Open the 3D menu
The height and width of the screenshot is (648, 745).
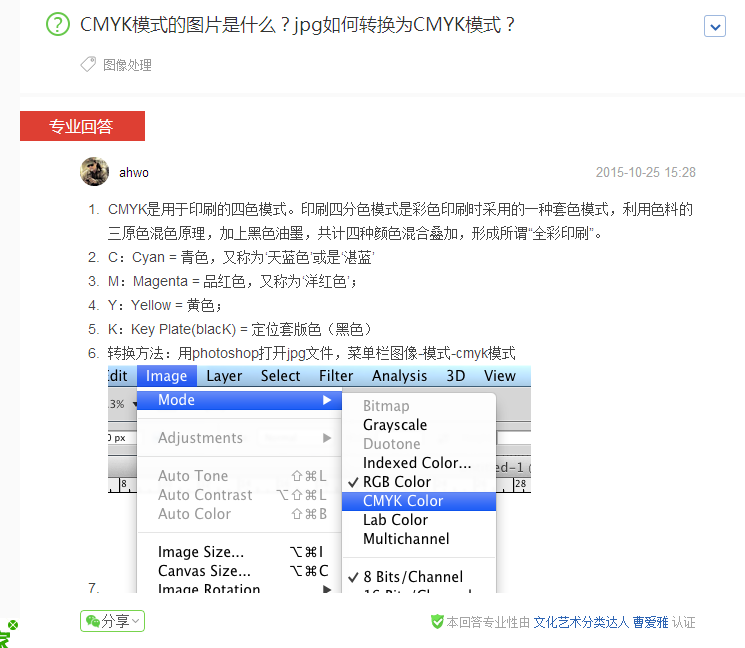(456, 376)
